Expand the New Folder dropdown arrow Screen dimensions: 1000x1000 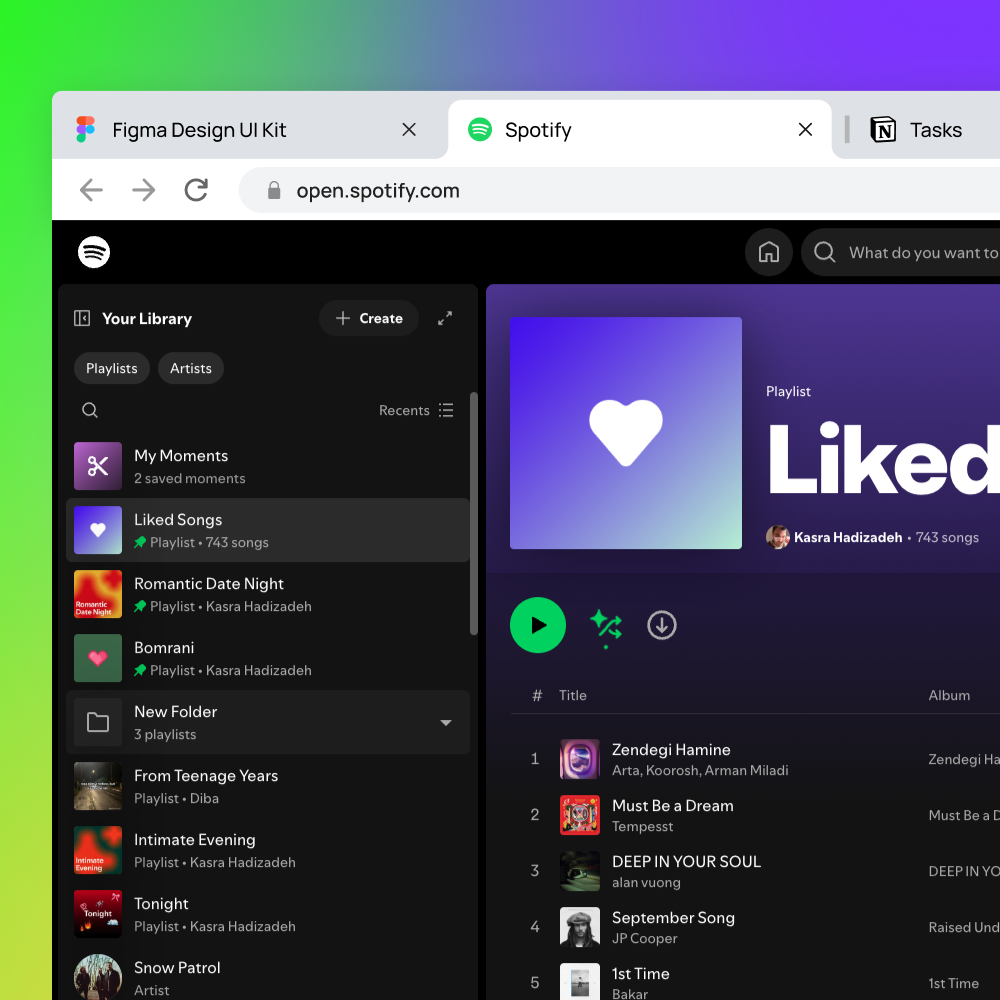pos(446,722)
